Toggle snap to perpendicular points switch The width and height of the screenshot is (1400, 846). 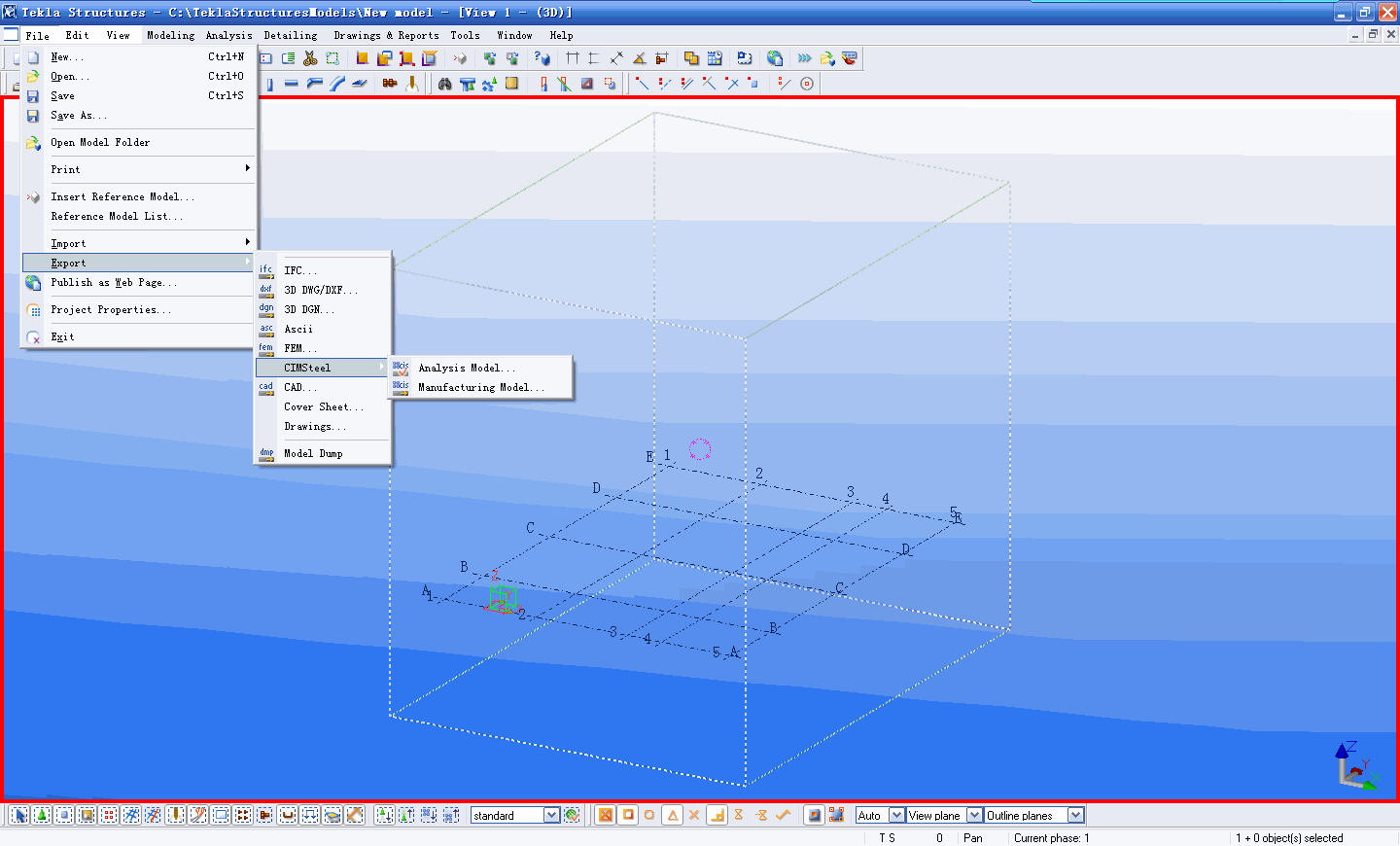pos(717,815)
